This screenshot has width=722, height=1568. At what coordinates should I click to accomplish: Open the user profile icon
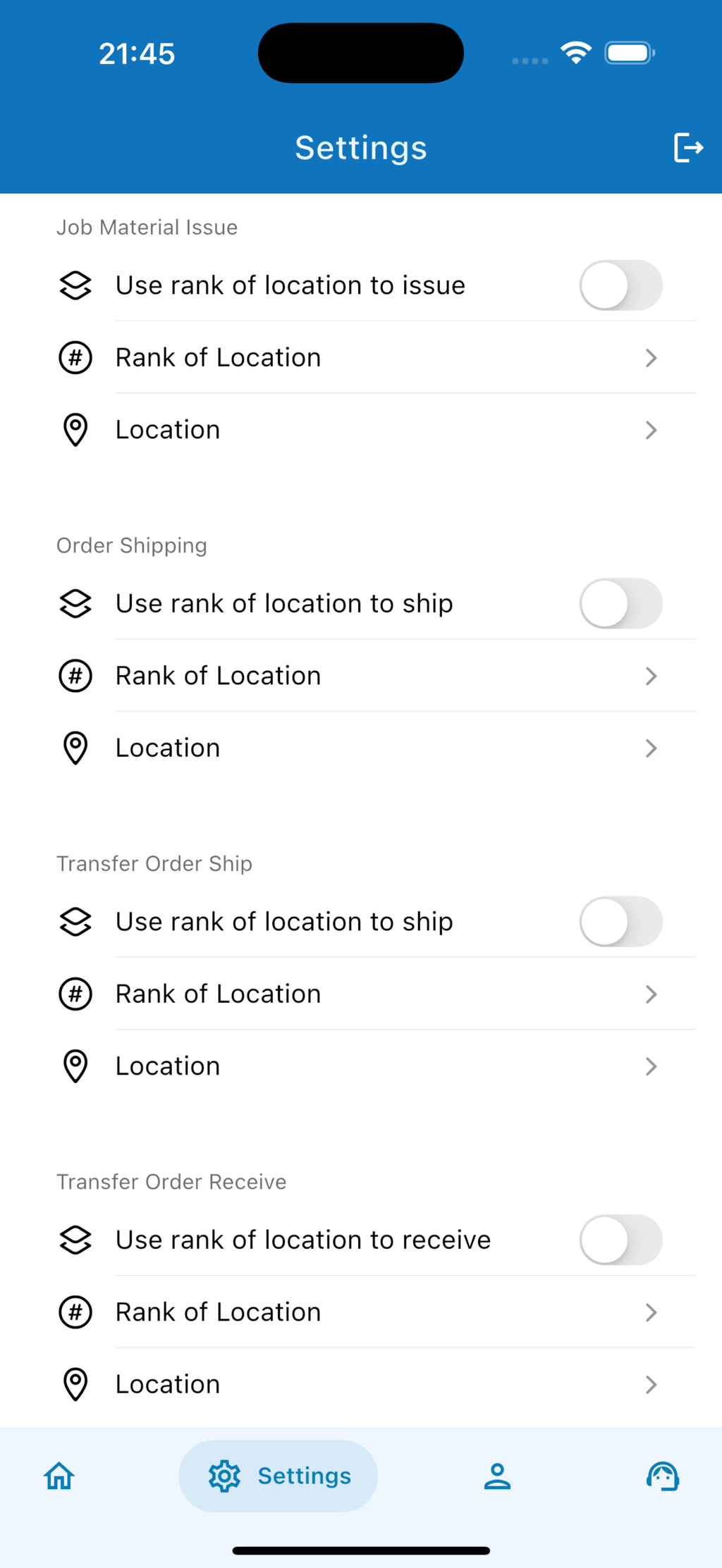(x=497, y=1476)
